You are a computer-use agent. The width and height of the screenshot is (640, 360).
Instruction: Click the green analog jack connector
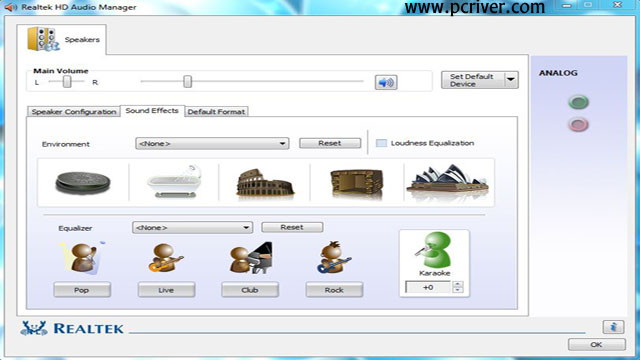tap(578, 102)
